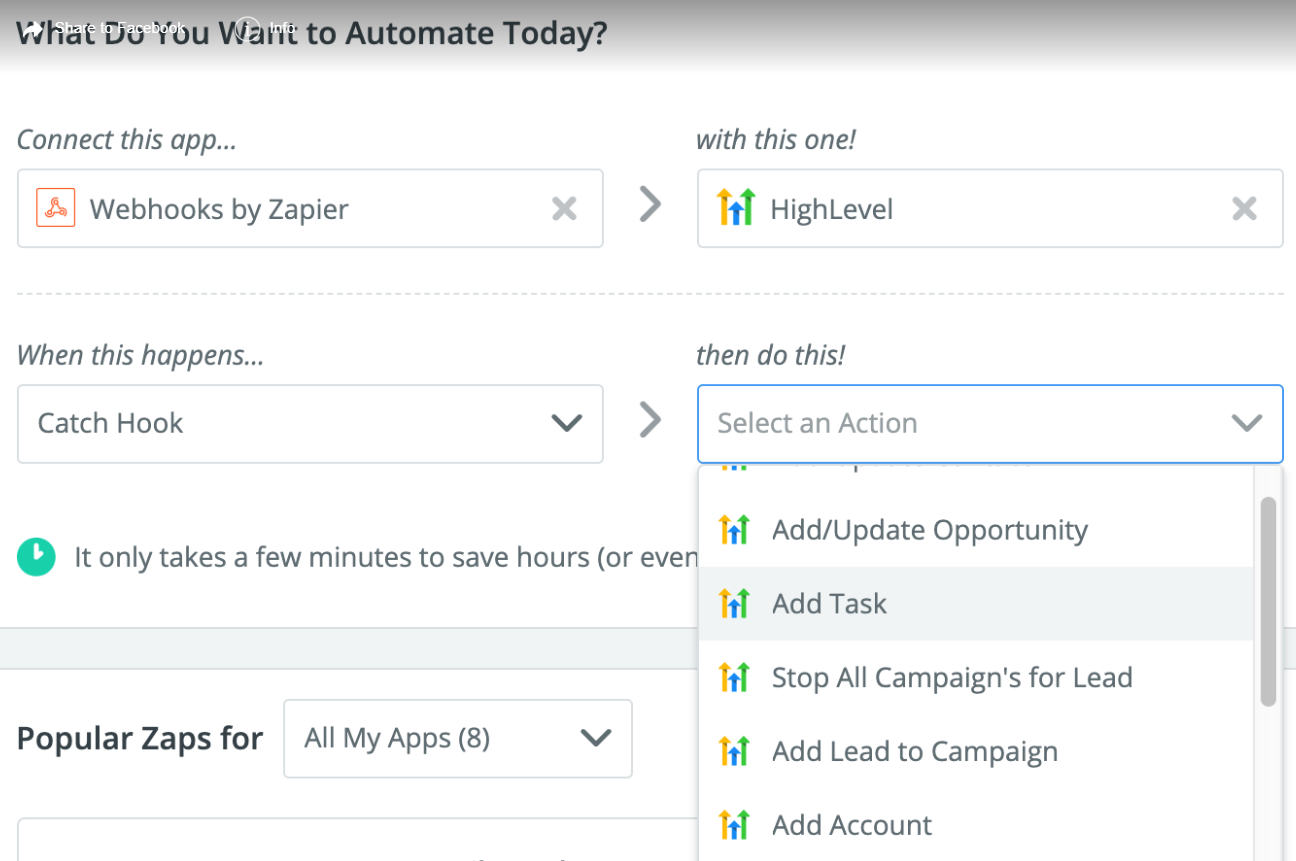Viewport: 1296px width, 861px height.
Task: Click the Webhooks by Zapier app icon
Action: (x=56, y=208)
